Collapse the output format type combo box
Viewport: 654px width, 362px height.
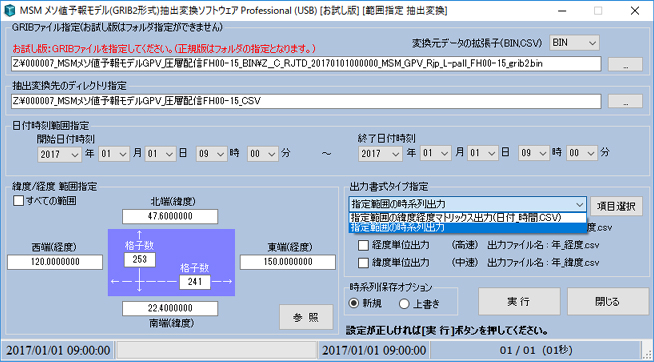tap(468, 204)
